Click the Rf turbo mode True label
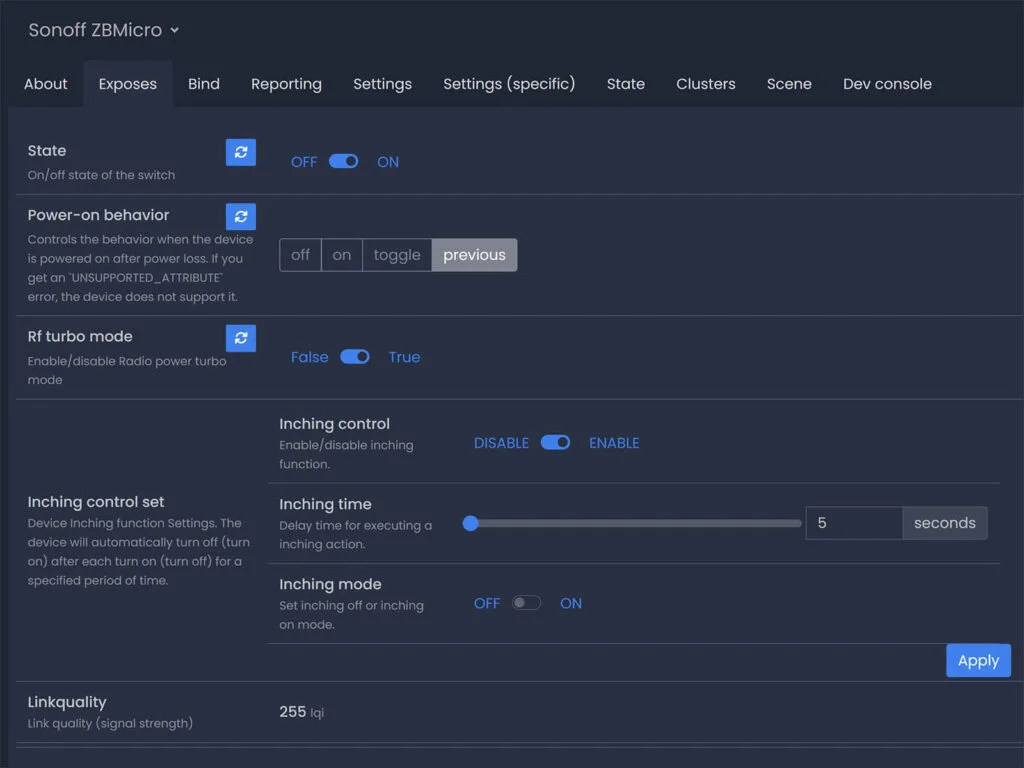Image resolution: width=1024 pixels, height=768 pixels. pos(404,357)
